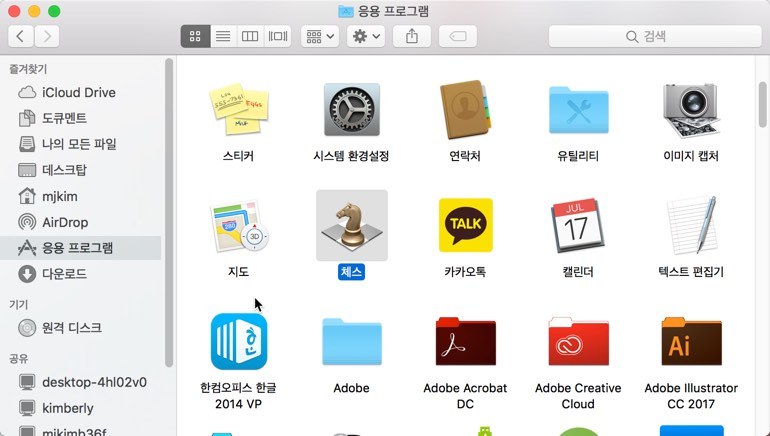
Task: Close the Finder window
Action: 14,11
